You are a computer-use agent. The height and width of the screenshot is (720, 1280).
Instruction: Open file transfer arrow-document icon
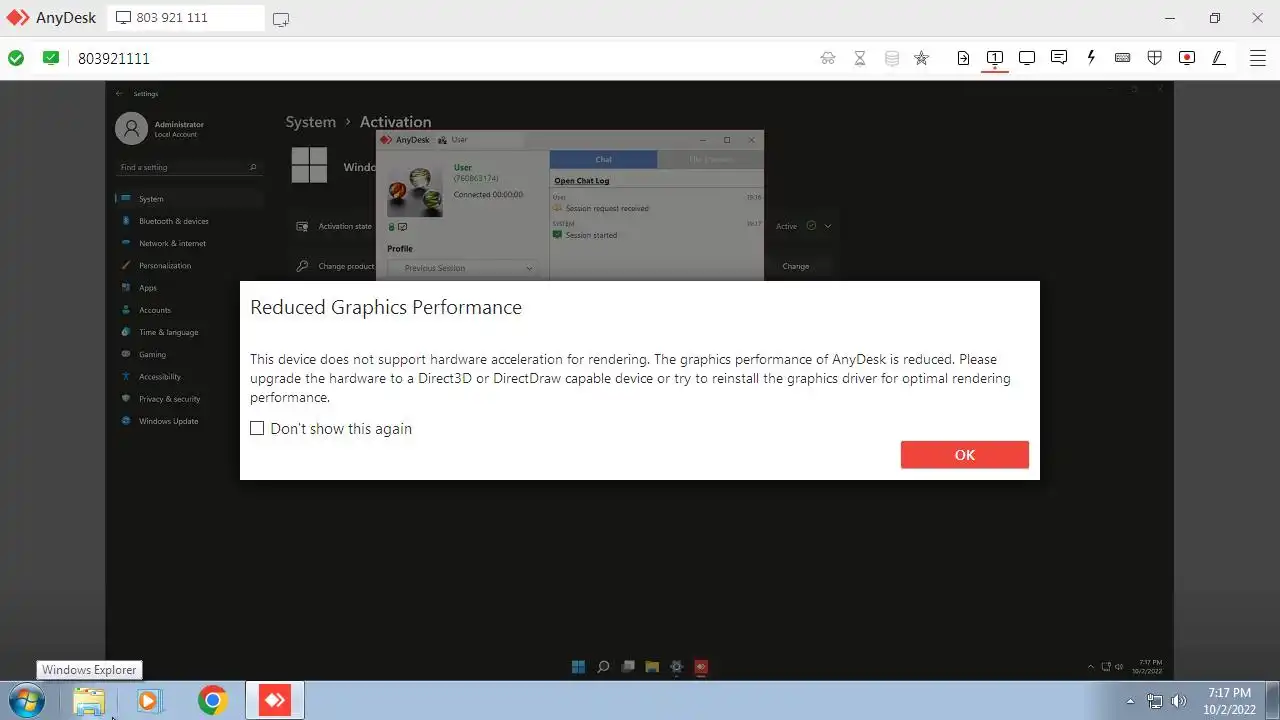963,58
